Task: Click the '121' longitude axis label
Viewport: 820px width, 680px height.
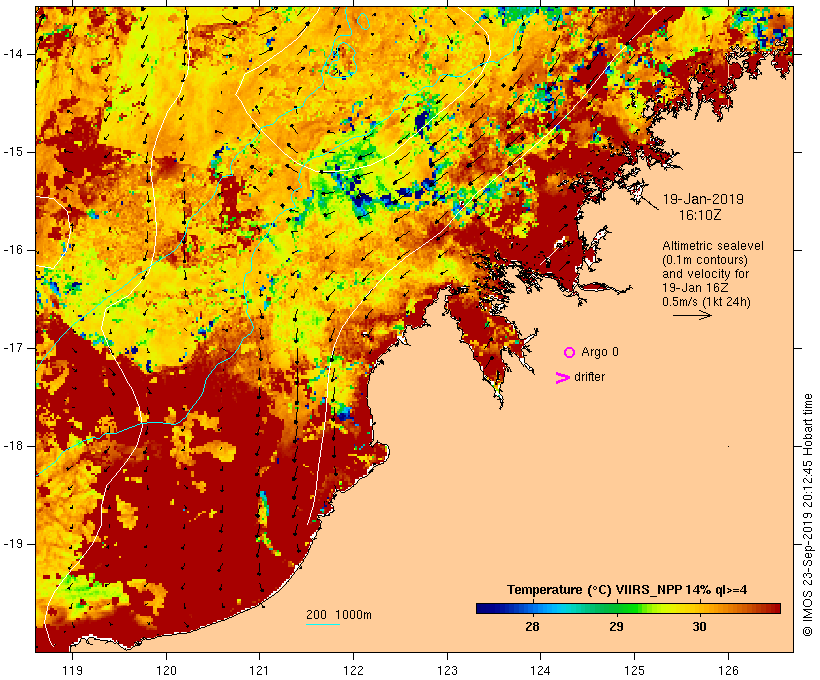Action: click(259, 670)
